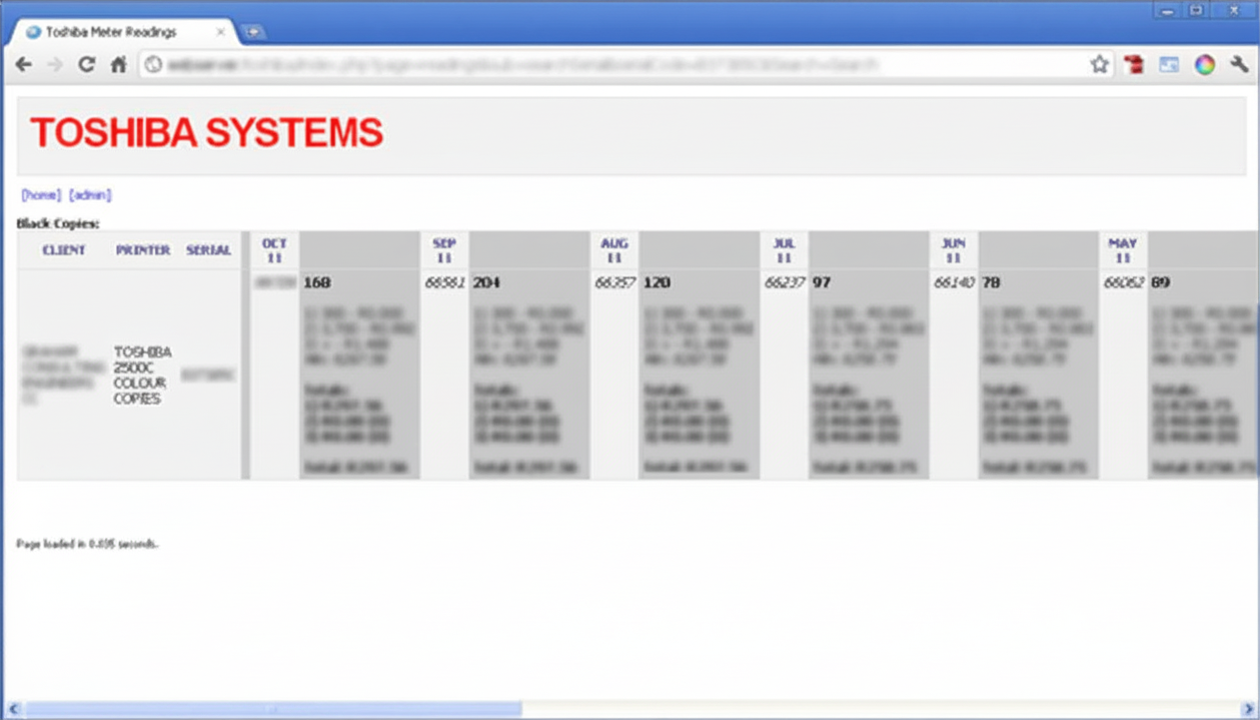
Task: Click the 89 copies value
Action: click(1161, 283)
